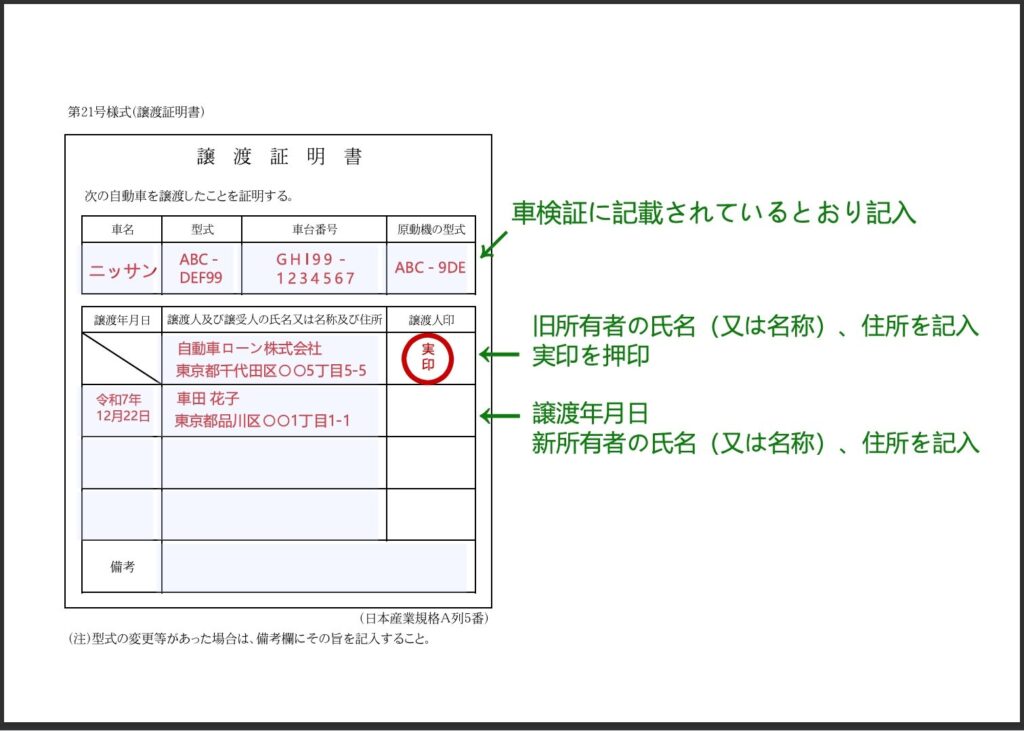
Task: Click the 日本産業規格A列5番 footer note
Action: coord(424,619)
